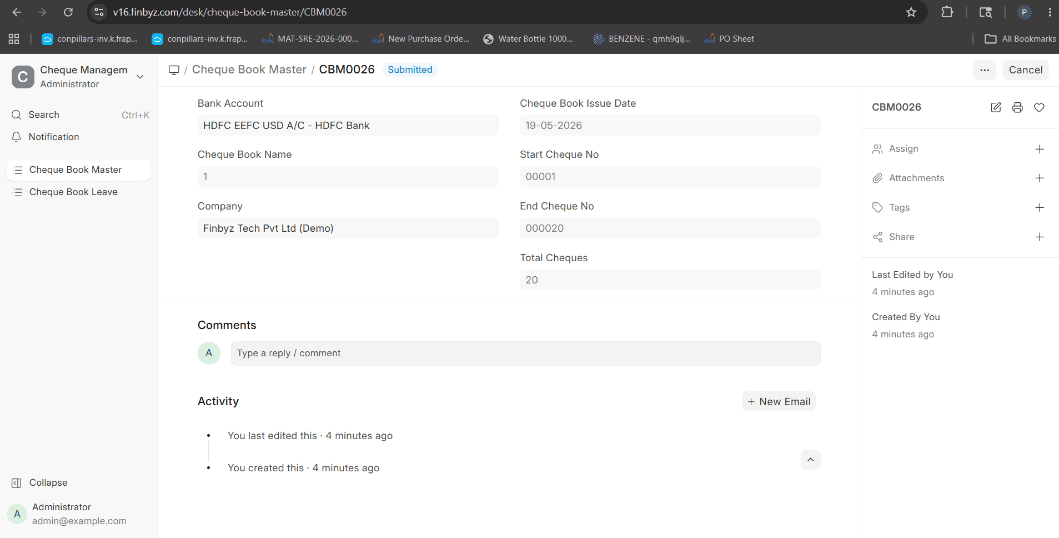The width and height of the screenshot is (1059, 538).
Task: Cancel the submitted document
Action: tap(1025, 70)
